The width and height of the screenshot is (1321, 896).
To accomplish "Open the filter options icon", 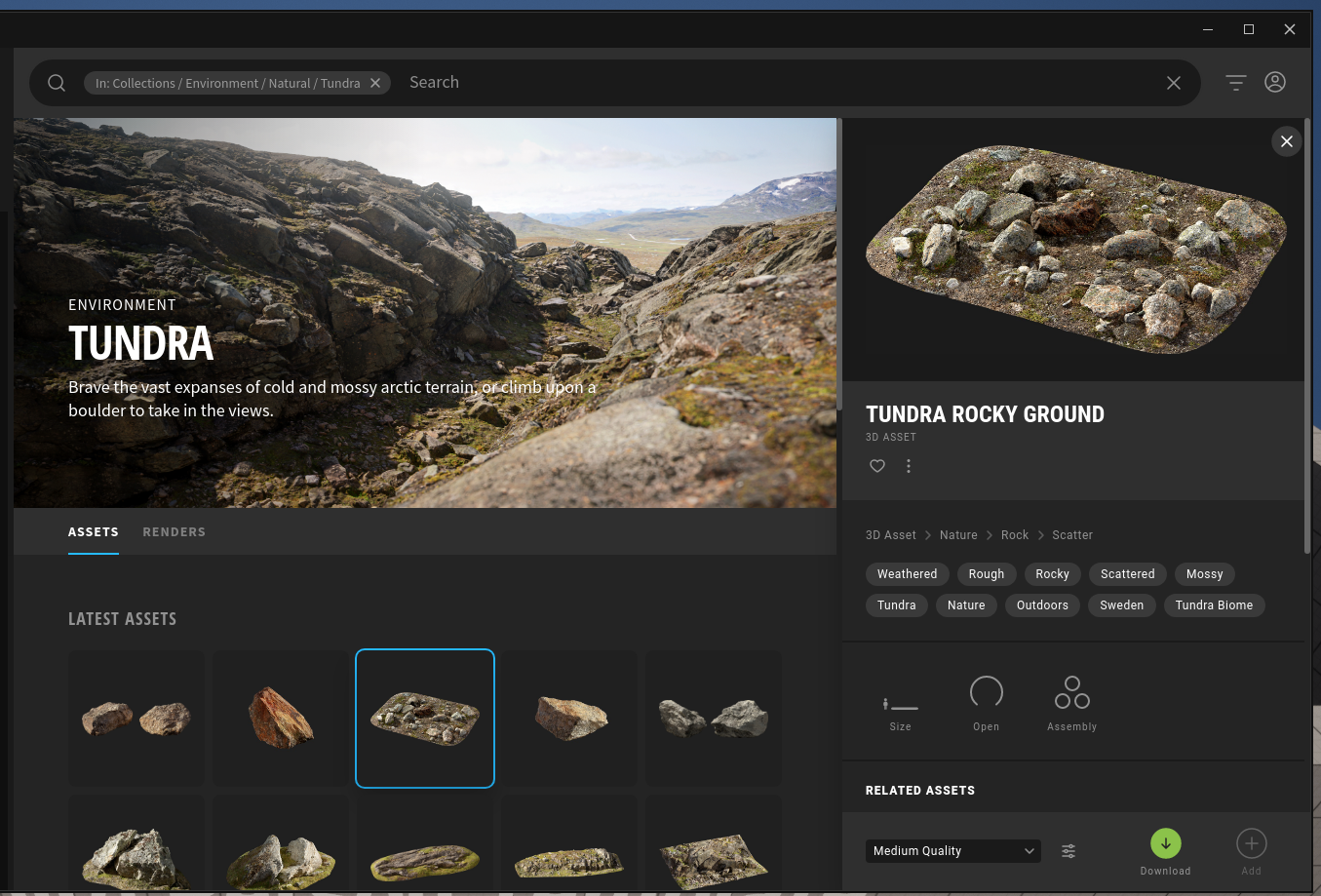I will [1236, 83].
